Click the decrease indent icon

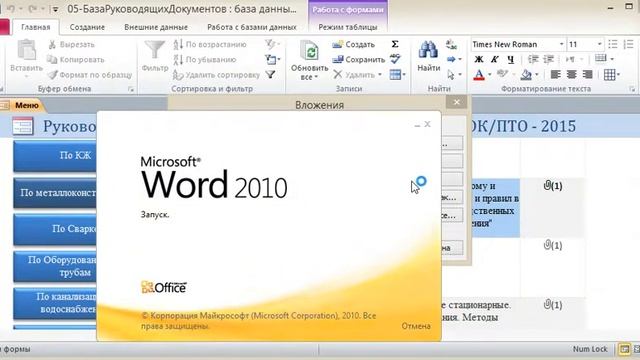click(x=533, y=60)
